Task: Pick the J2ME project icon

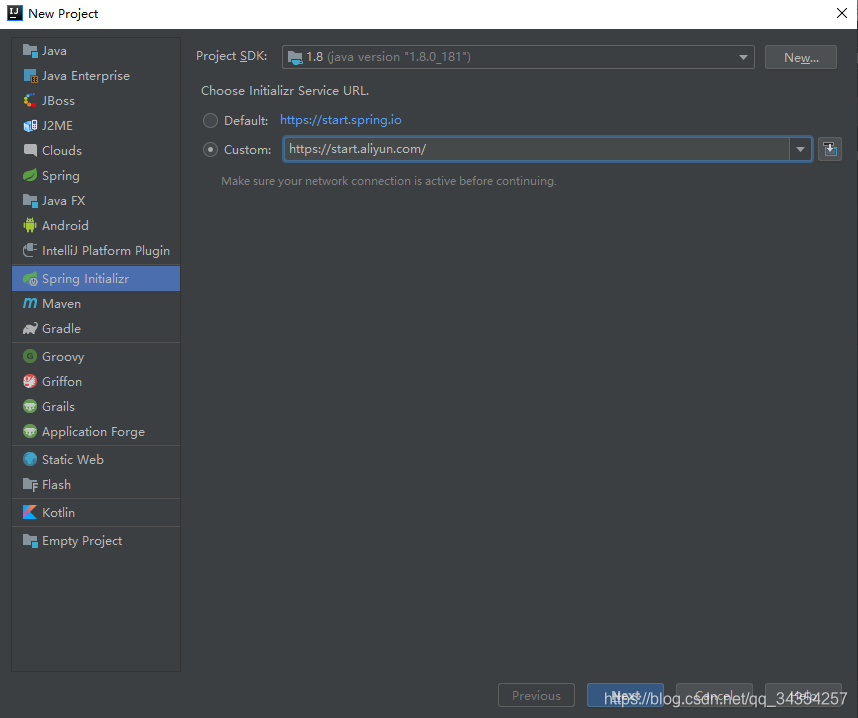Action: tap(30, 126)
